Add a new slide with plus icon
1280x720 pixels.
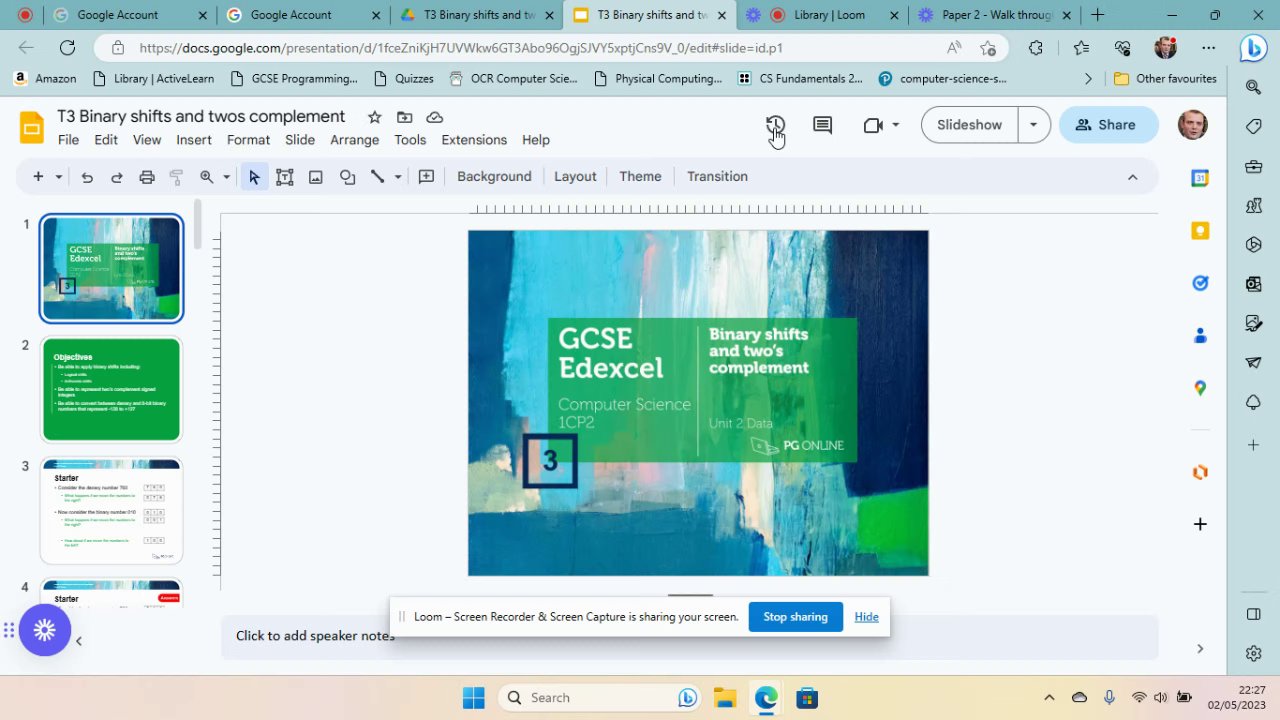(x=38, y=177)
